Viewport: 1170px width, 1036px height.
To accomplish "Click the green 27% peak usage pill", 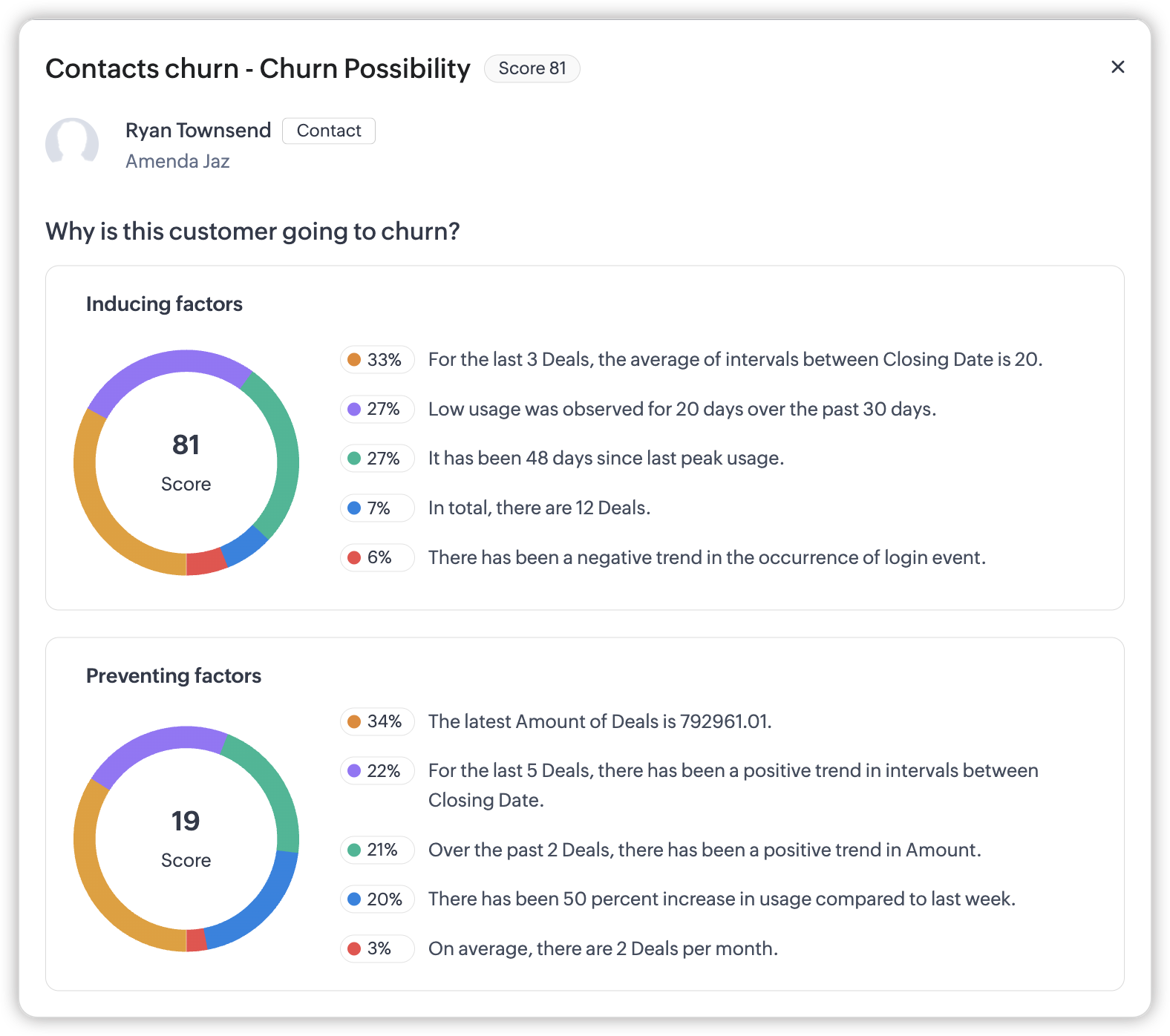I will click(376, 459).
